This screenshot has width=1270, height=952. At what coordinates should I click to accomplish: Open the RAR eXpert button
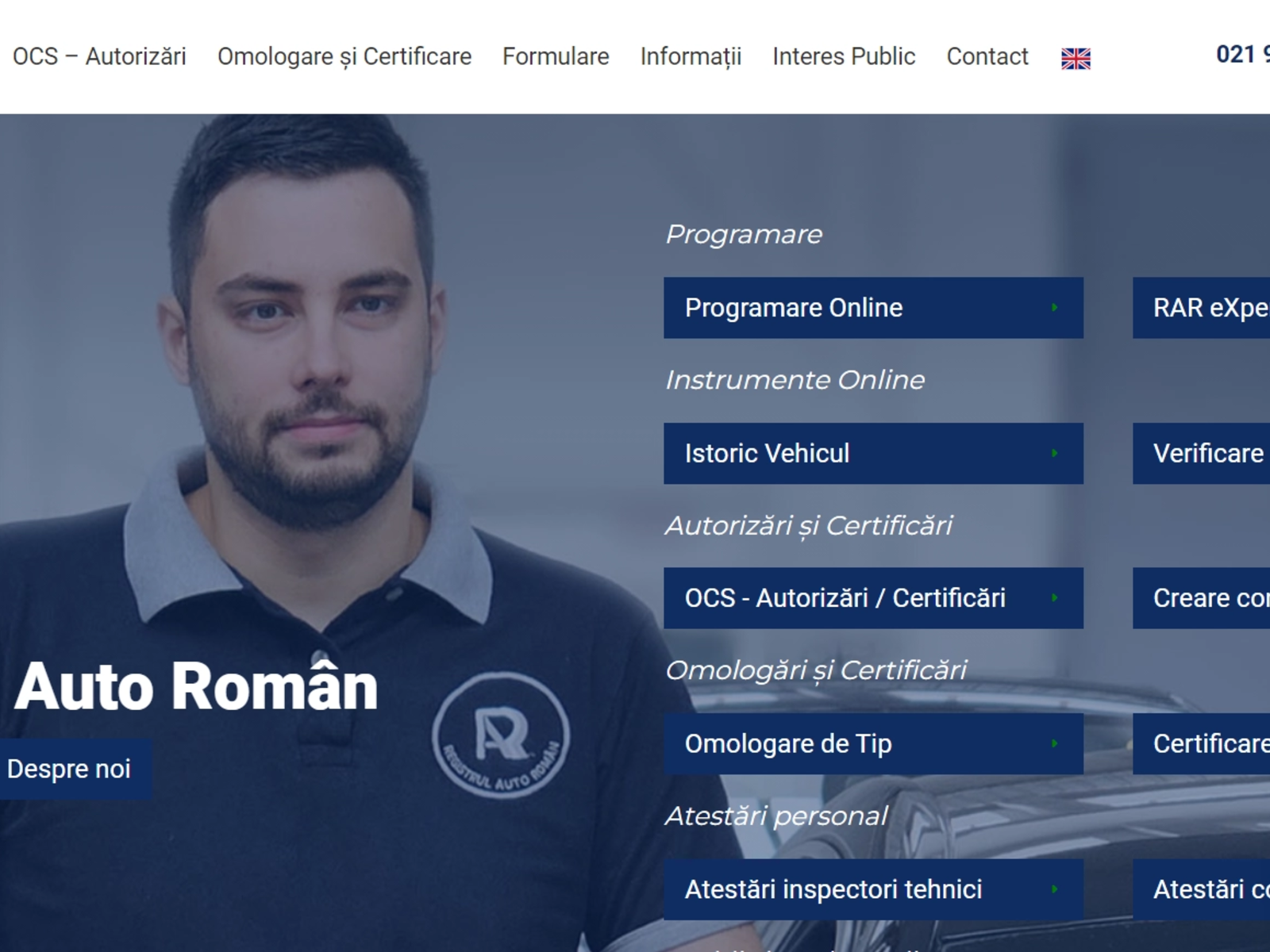coord(1206,308)
